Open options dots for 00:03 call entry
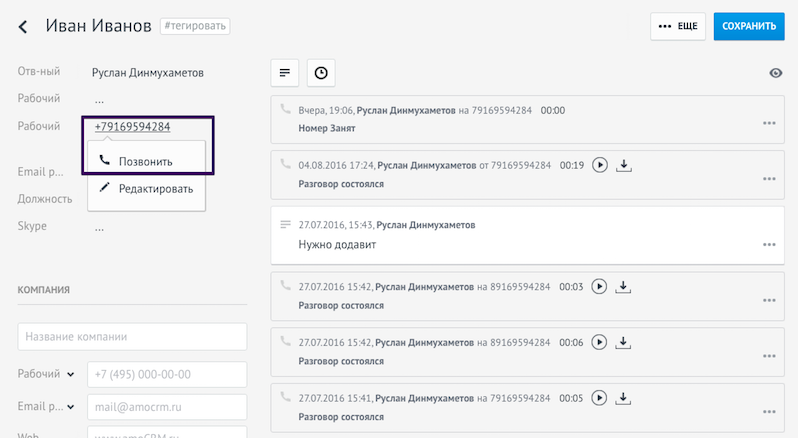This screenshot has height=438, width=798. (769, 300)
